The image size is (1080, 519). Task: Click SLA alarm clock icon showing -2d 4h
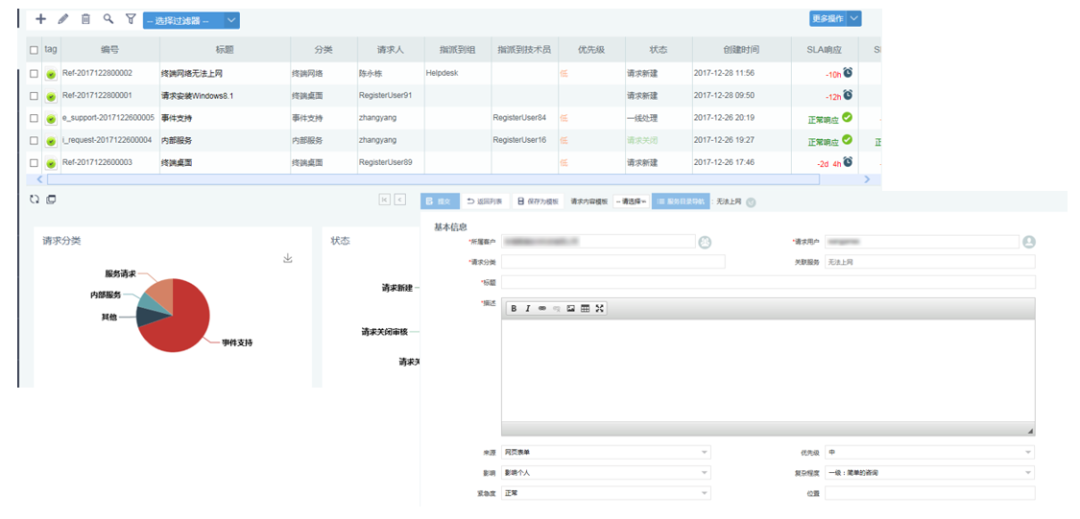tap(848, 161)
